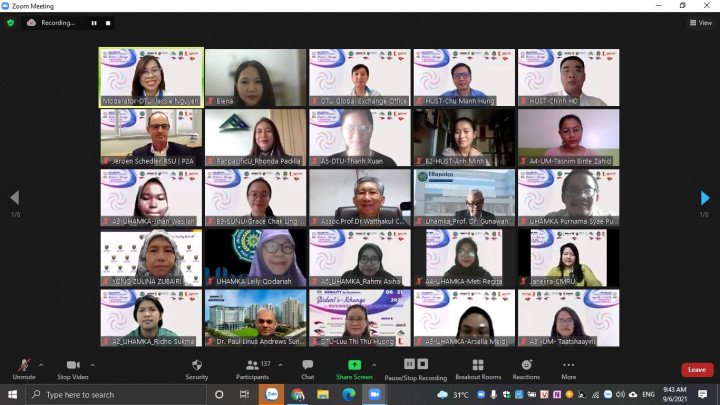This screenshot has height=405, width=720.
Task: Open Breakout Rooms
Action: click(x=478, y=369)
